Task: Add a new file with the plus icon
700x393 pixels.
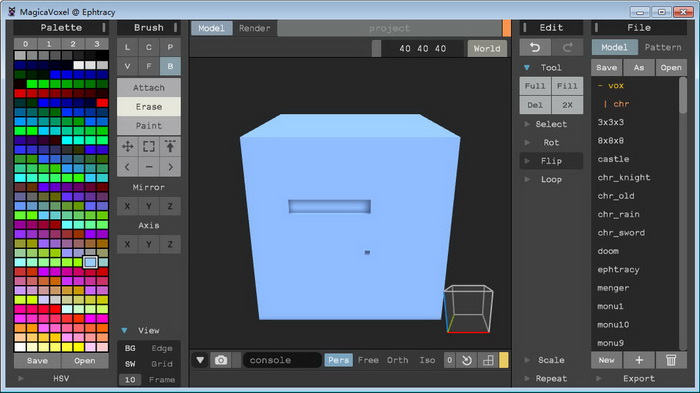Action: (x=639, y=360)
